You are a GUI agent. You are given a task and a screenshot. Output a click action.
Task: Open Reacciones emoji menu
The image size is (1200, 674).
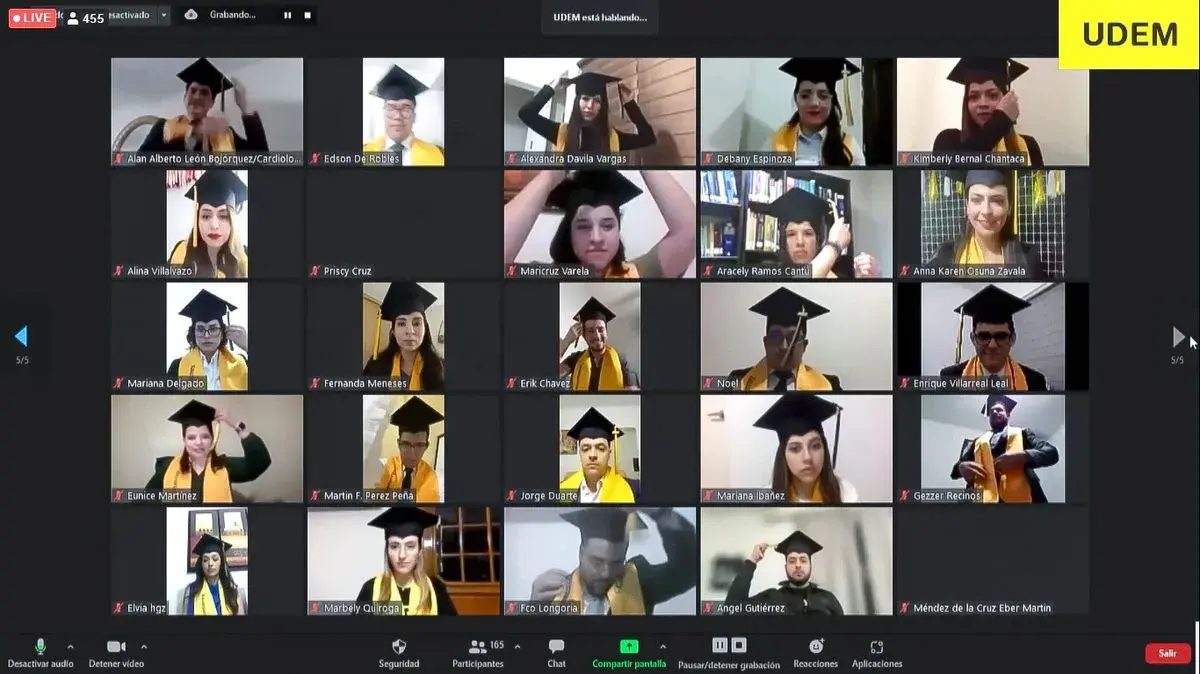click(816, 647)
